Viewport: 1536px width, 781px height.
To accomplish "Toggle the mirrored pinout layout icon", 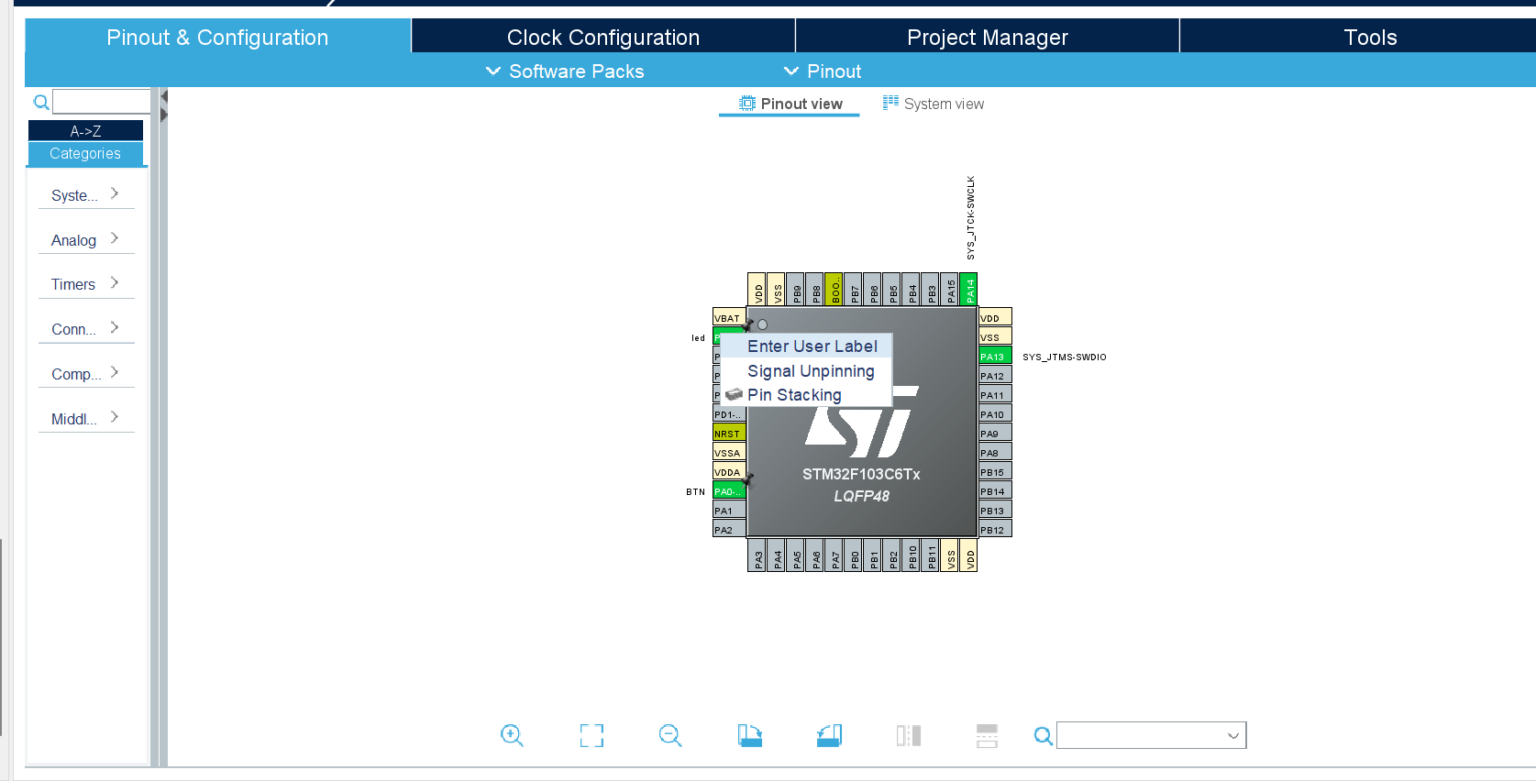I will tap(908, 735).
